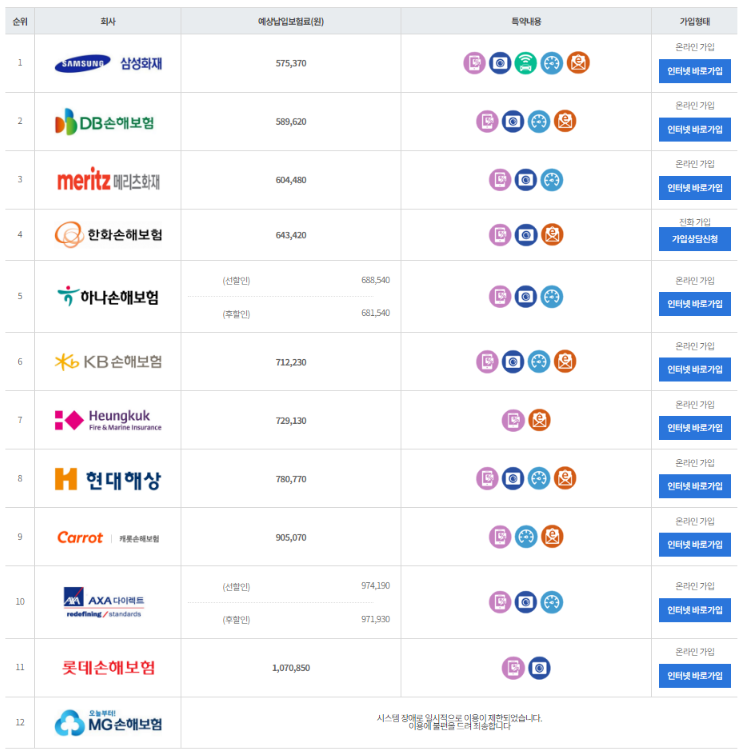Click 인터넷 바로가입 button for 현대해상
Image resolution: width=748 pixels, height=756 pixels.
coord(694,486)
